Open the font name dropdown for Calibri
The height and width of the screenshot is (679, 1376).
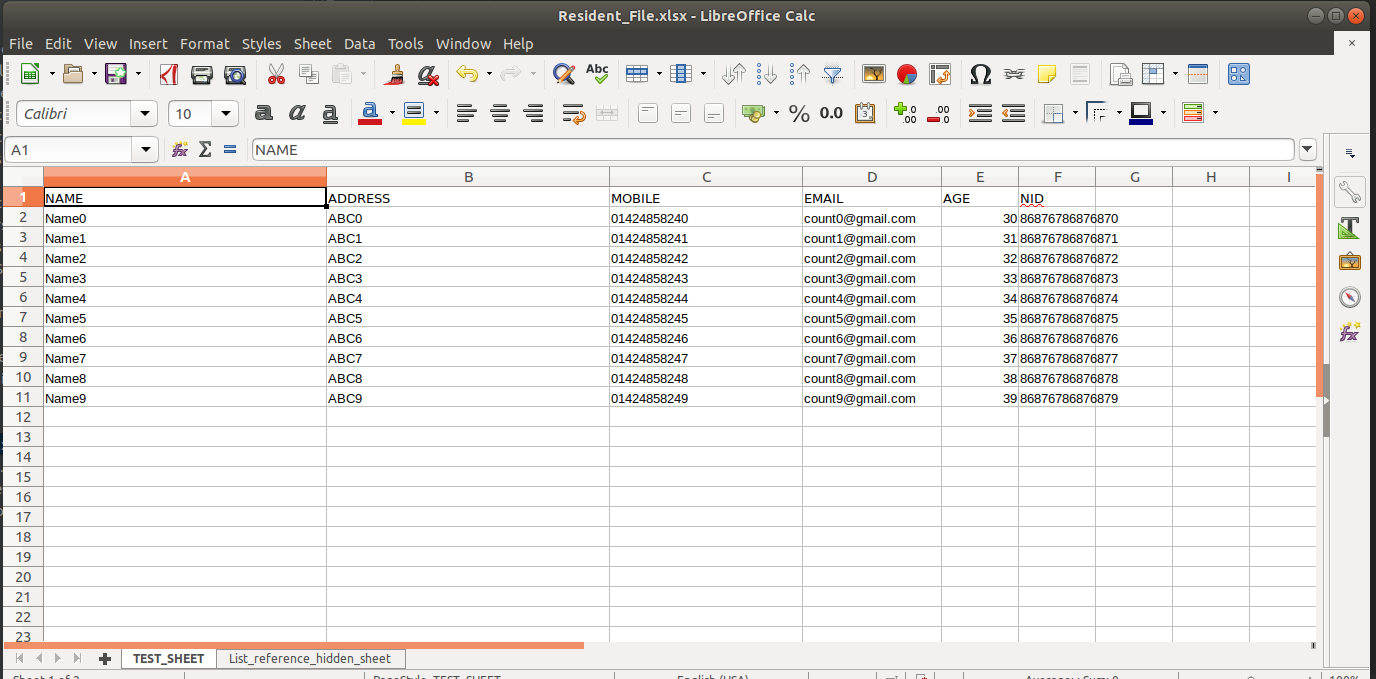[146, 114]
